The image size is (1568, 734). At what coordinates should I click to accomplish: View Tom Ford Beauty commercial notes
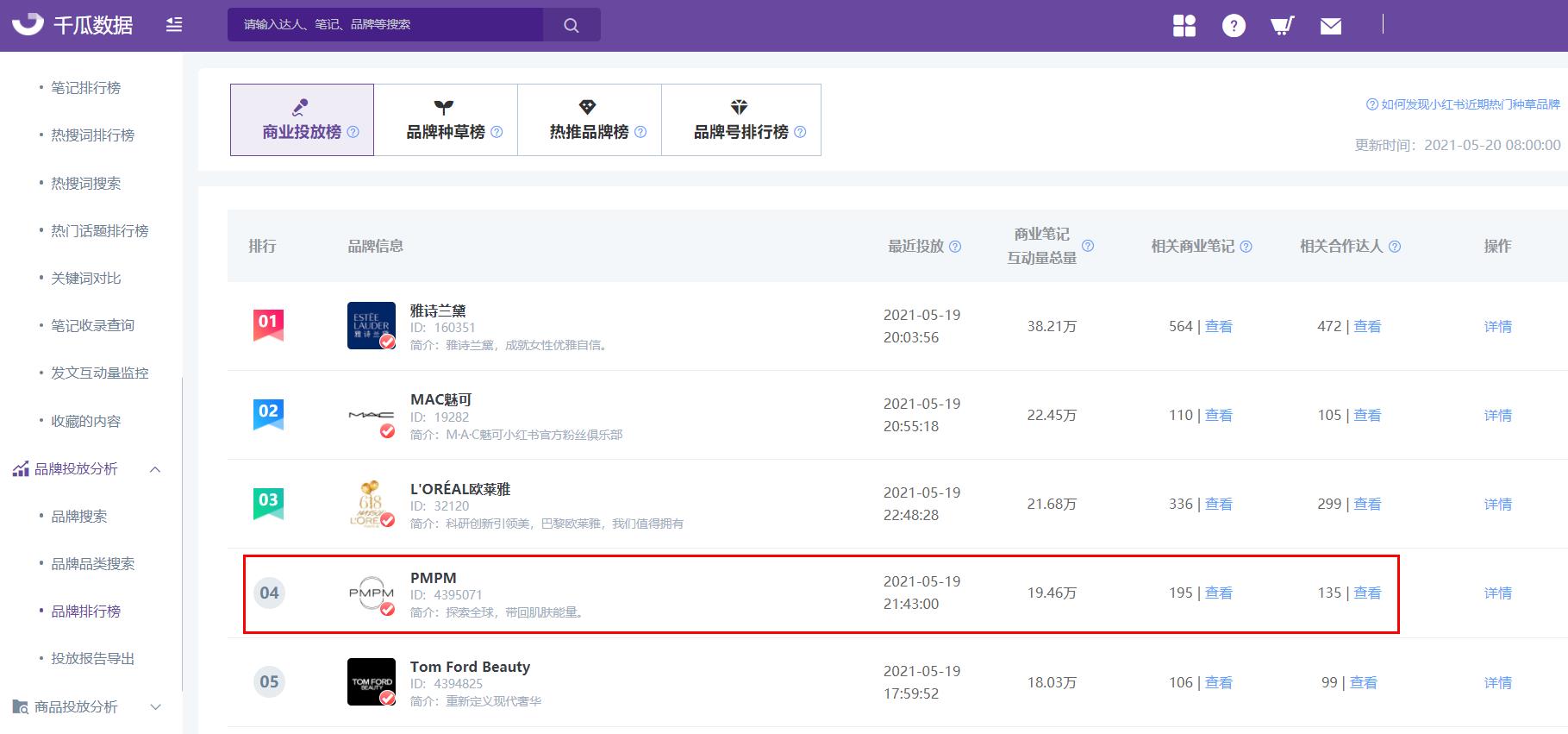[1218, 682]
